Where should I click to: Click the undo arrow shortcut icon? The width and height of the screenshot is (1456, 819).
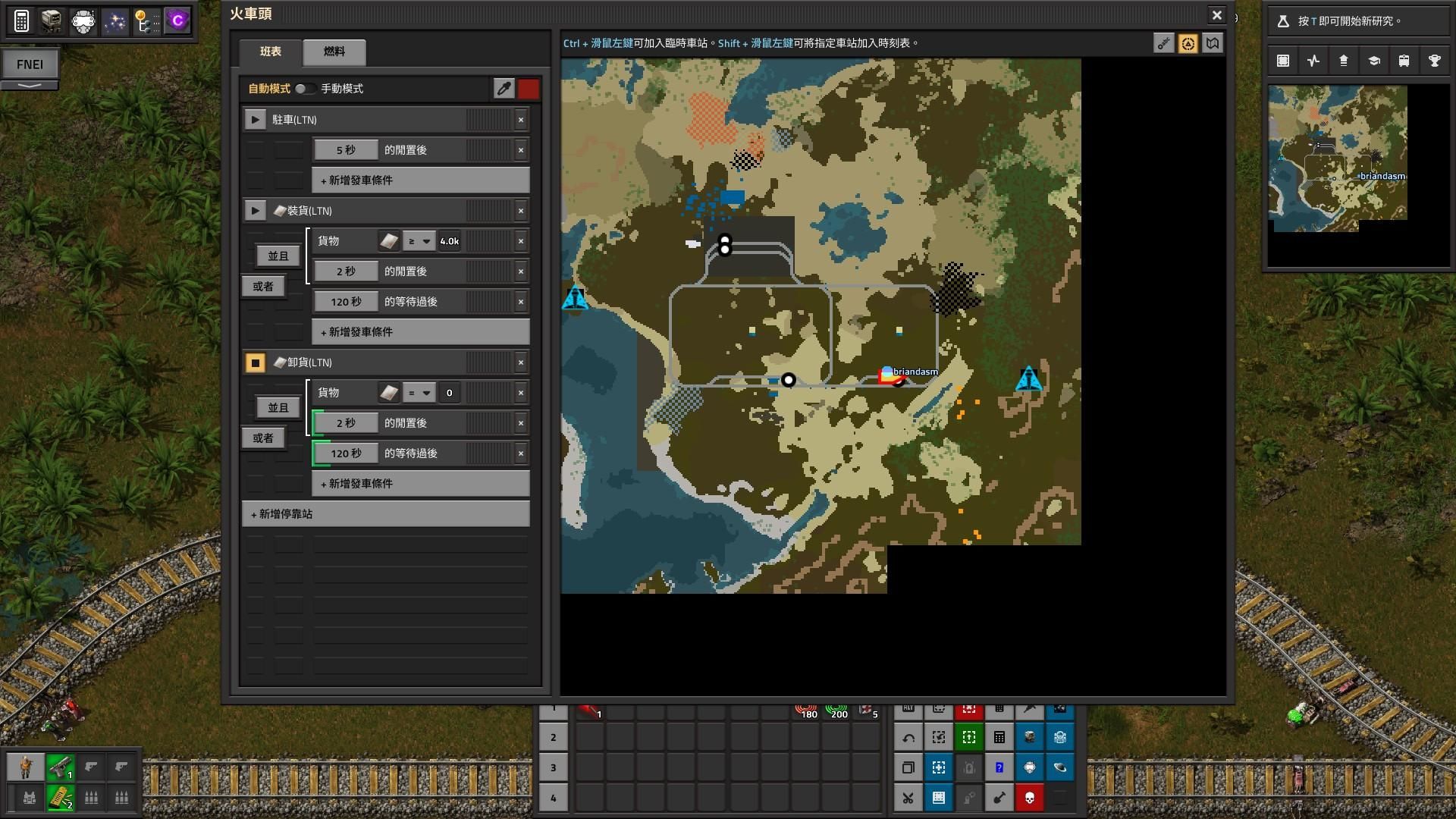[x=908, y=736]
